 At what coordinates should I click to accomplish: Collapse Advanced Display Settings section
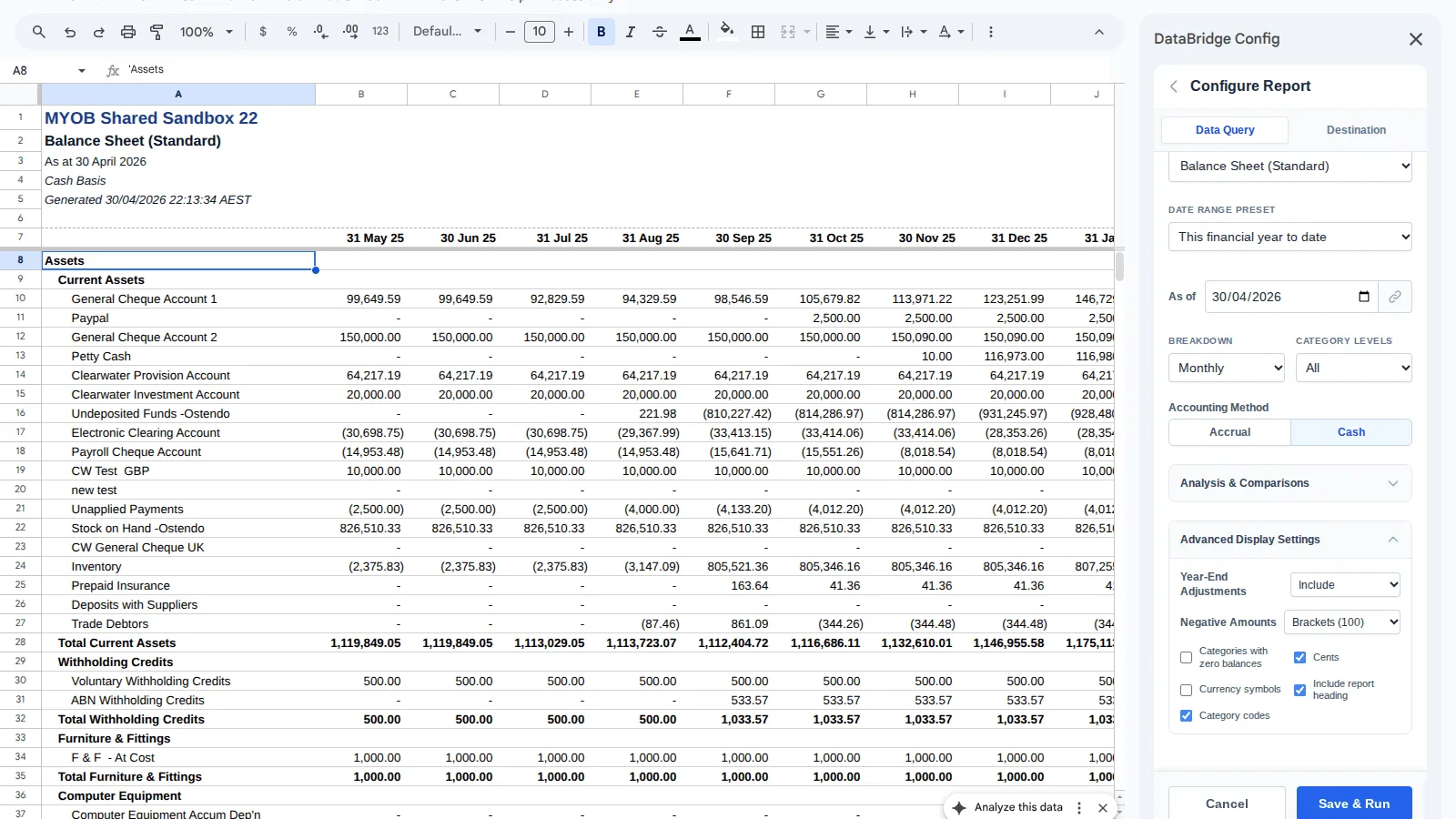(x=1290, y=540)
